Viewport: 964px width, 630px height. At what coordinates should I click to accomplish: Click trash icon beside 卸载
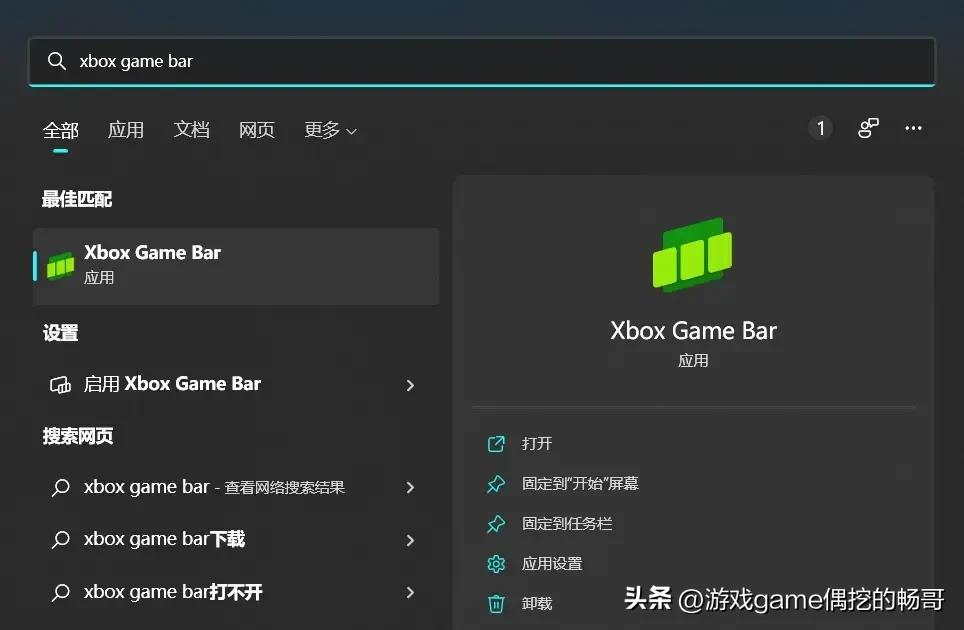[496, 604]
